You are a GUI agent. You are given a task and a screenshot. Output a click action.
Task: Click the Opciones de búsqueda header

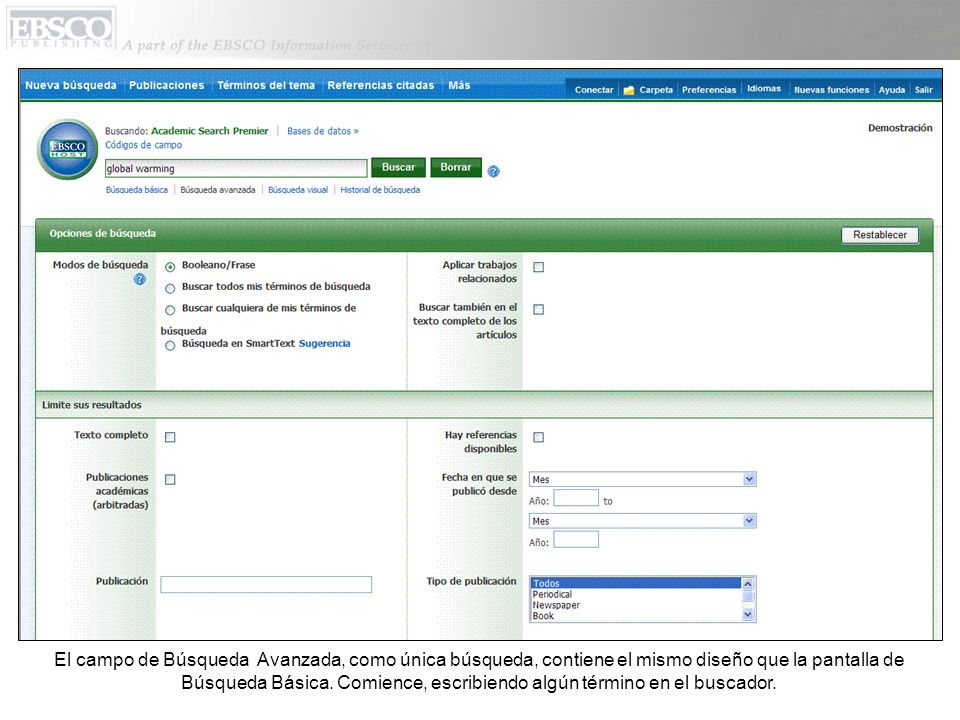click(103, 233)
